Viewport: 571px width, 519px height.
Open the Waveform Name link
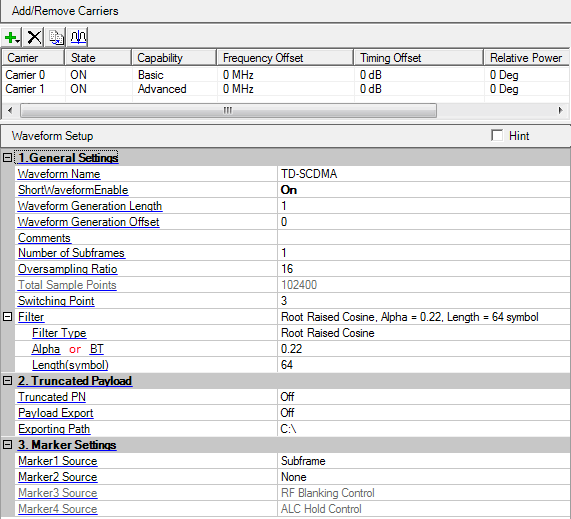pos(59,174)
